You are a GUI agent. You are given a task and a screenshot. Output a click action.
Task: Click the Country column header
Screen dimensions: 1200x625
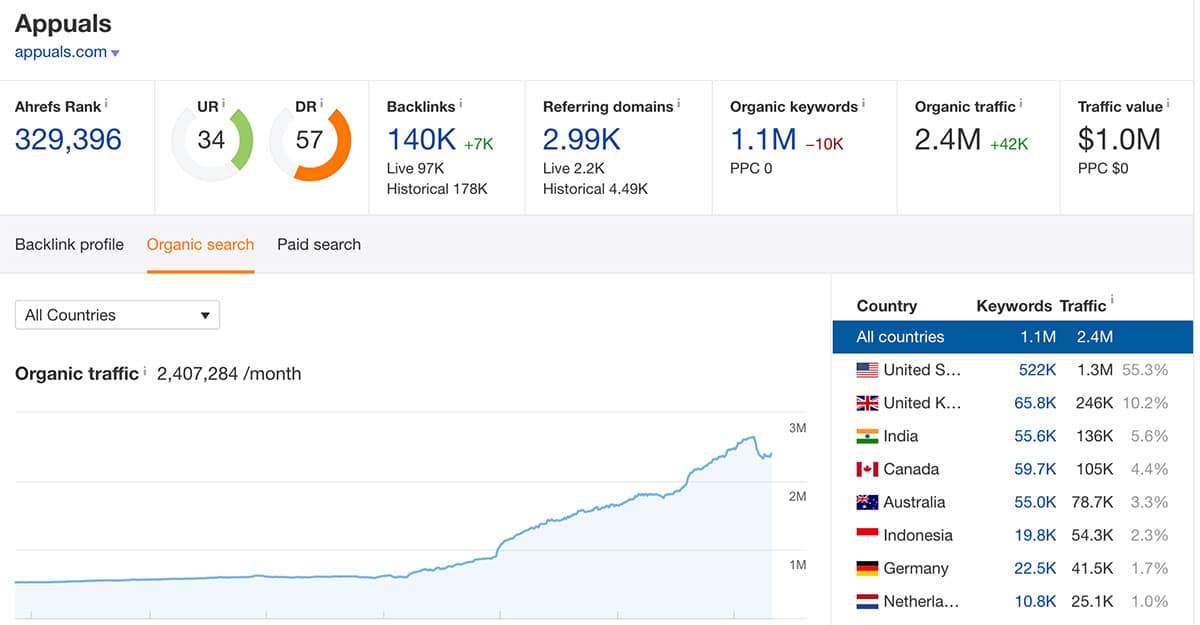click(x=887, y=306)
